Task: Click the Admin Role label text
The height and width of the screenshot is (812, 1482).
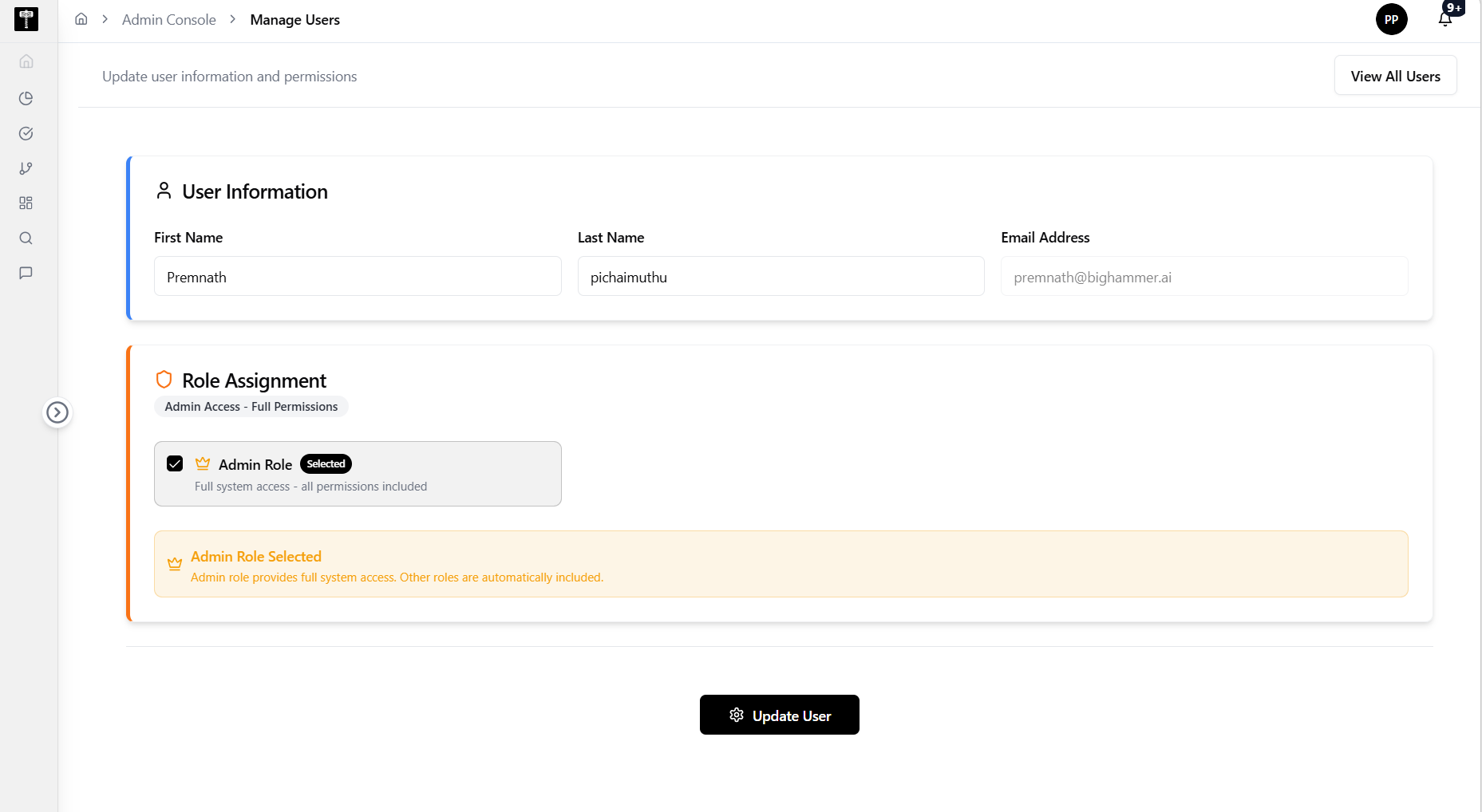Action: [x=255, y=465]
